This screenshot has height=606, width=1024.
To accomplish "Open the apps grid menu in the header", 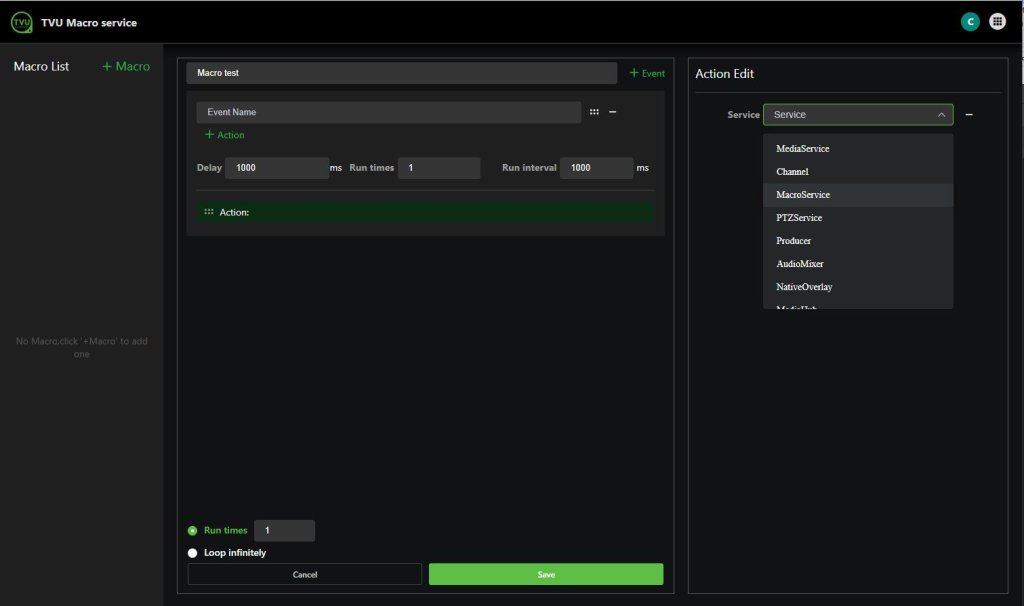I will click(996, 20).
